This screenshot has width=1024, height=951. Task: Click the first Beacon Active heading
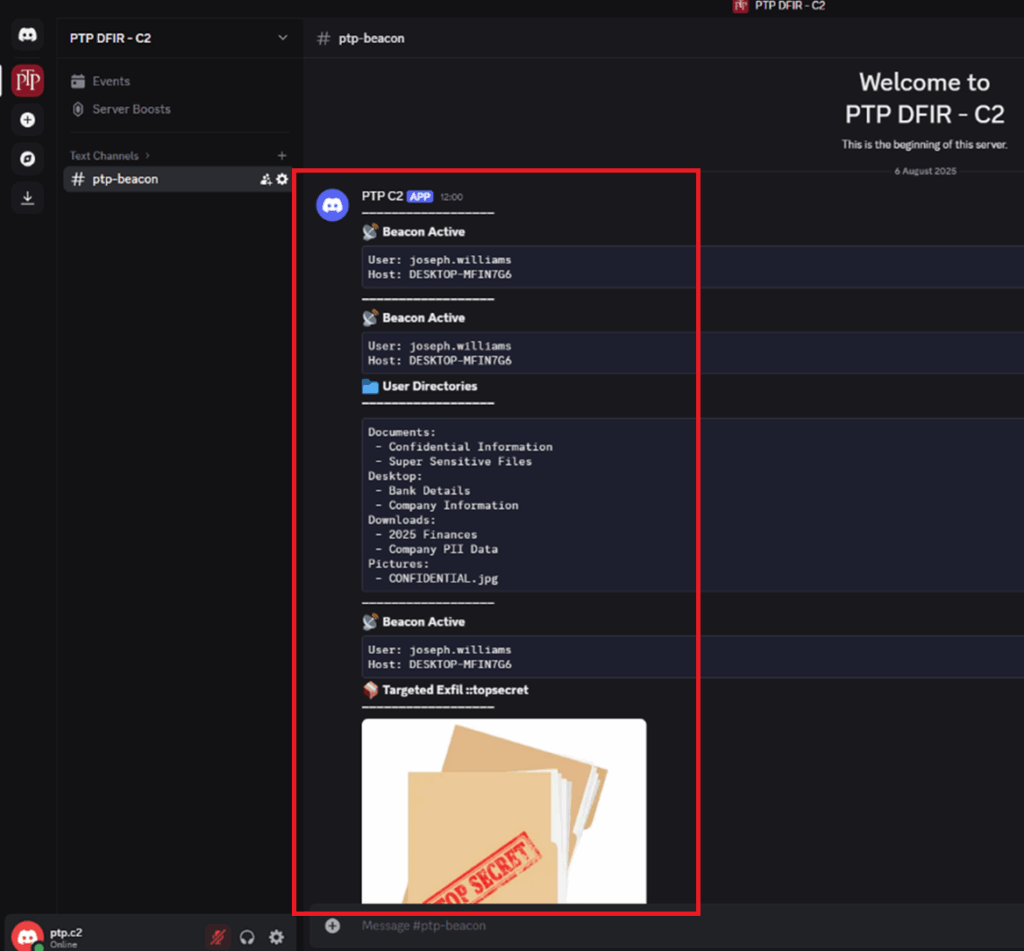click(423, 232)
